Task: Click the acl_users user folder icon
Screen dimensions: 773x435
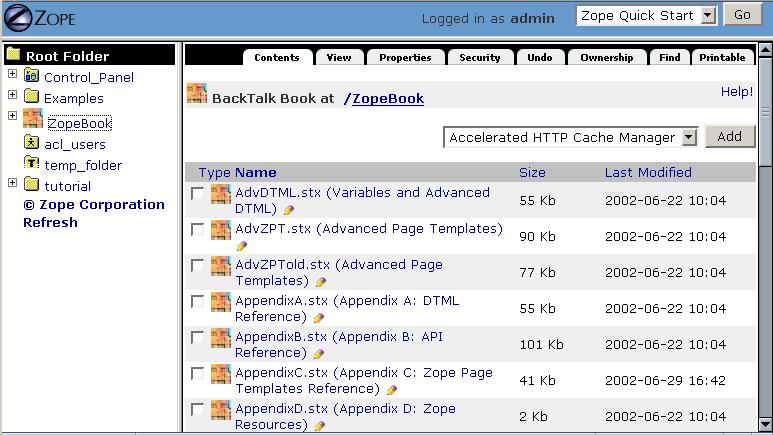Action: (32, 143)
